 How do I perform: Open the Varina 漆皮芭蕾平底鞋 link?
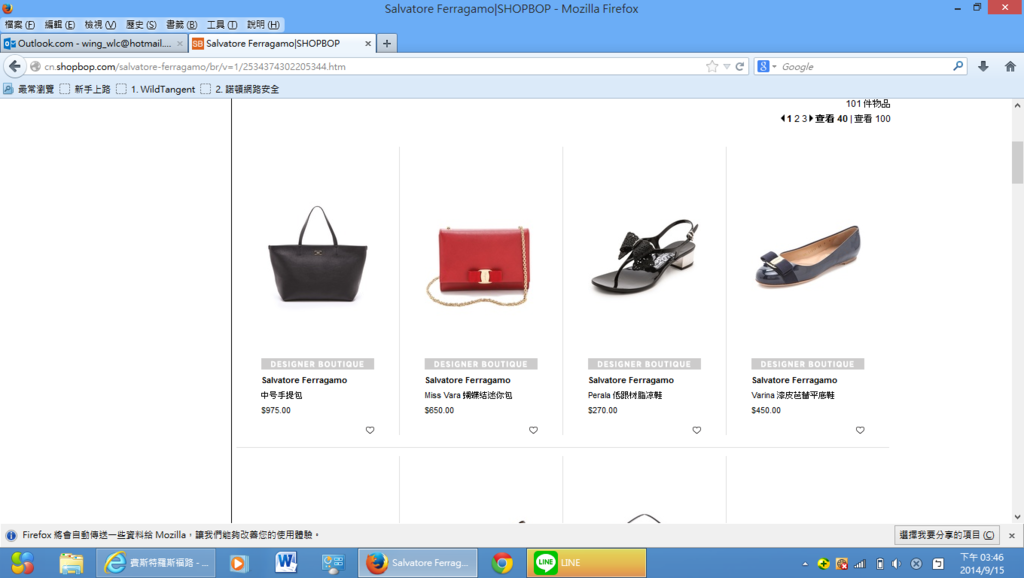tap(793, 395)
